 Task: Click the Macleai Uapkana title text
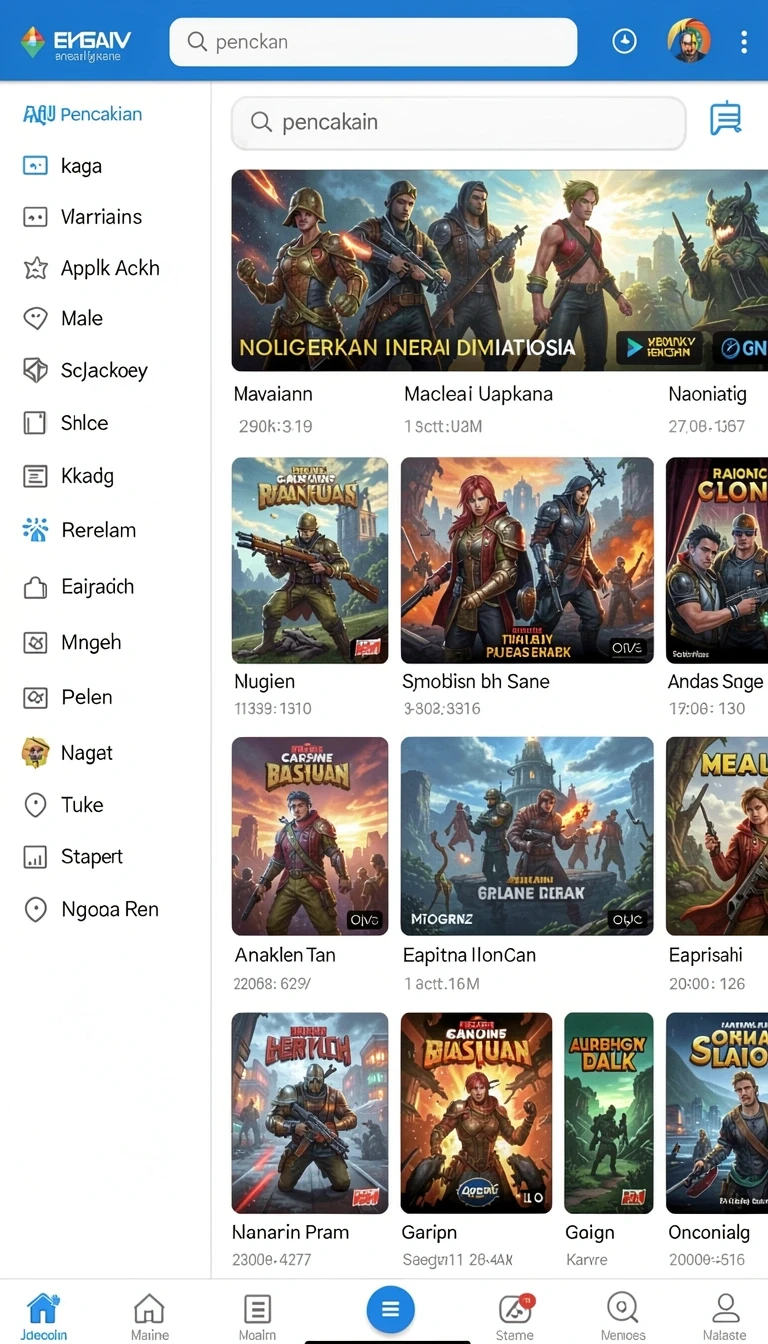[478, 394]
